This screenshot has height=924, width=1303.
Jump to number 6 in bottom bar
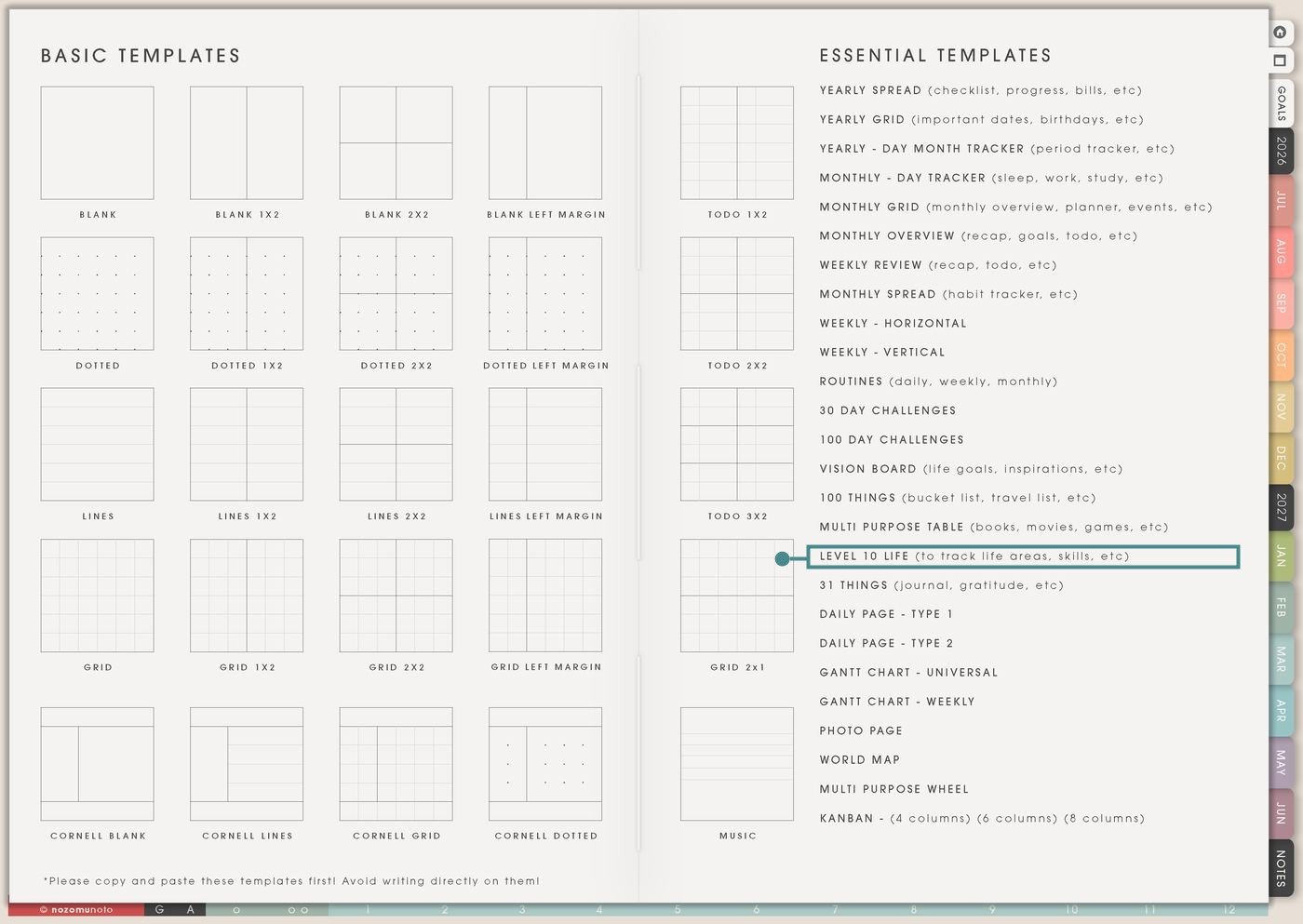click(x=757, y=910)
